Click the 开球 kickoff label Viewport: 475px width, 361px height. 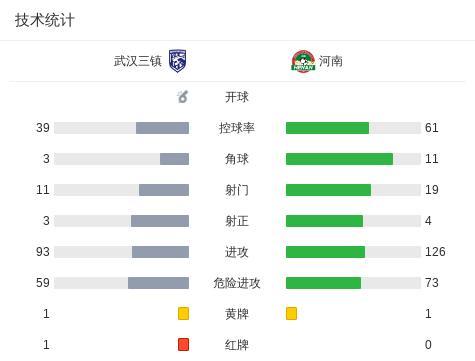pos(237,97)
